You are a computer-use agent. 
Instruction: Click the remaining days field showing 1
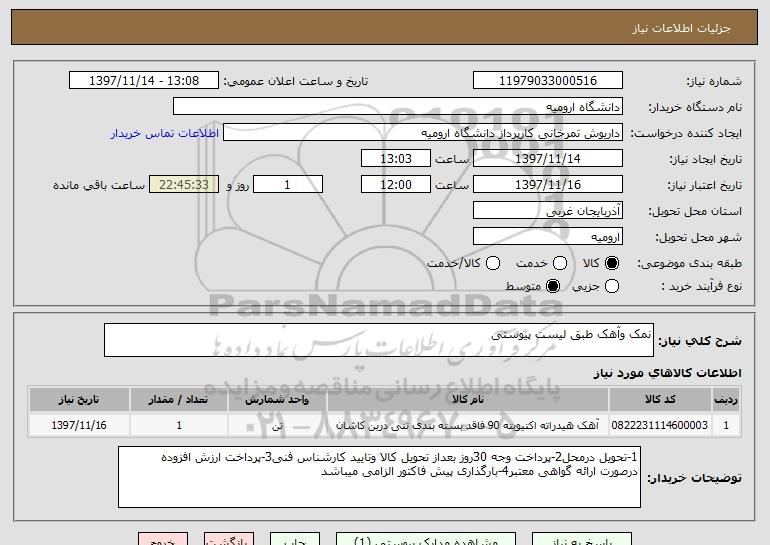(288, 185)
